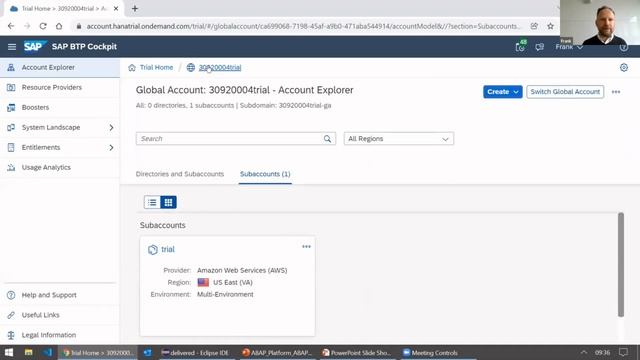Click the browser share page icon
Image resolution: width=640 pixels, height=360 pixels.
(534, 26)
